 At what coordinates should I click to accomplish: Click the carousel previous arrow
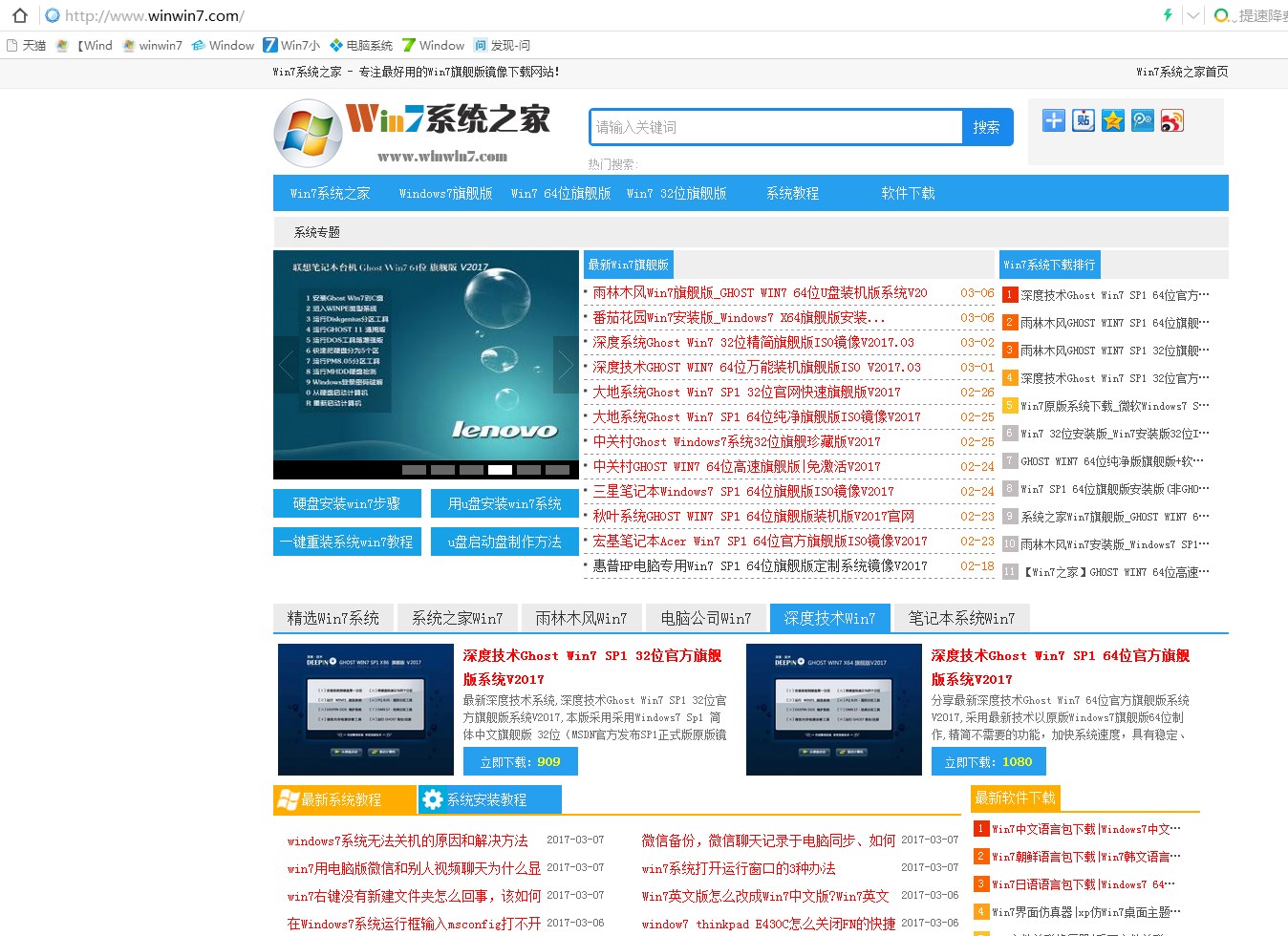click(x=286, y=365)
